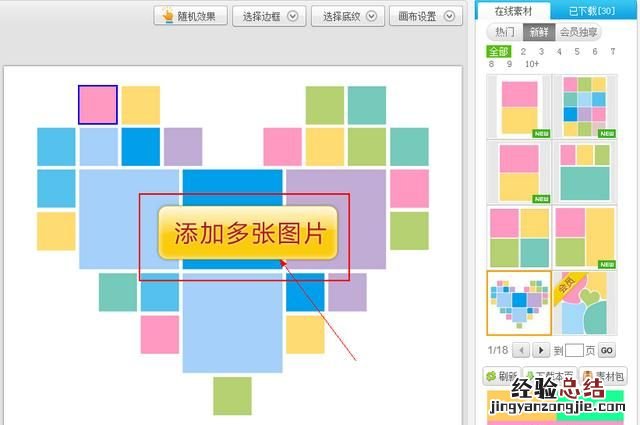Filter templates by 10+ pictures
The height and width of the screenshot is (425, 640).
[532, 64]
